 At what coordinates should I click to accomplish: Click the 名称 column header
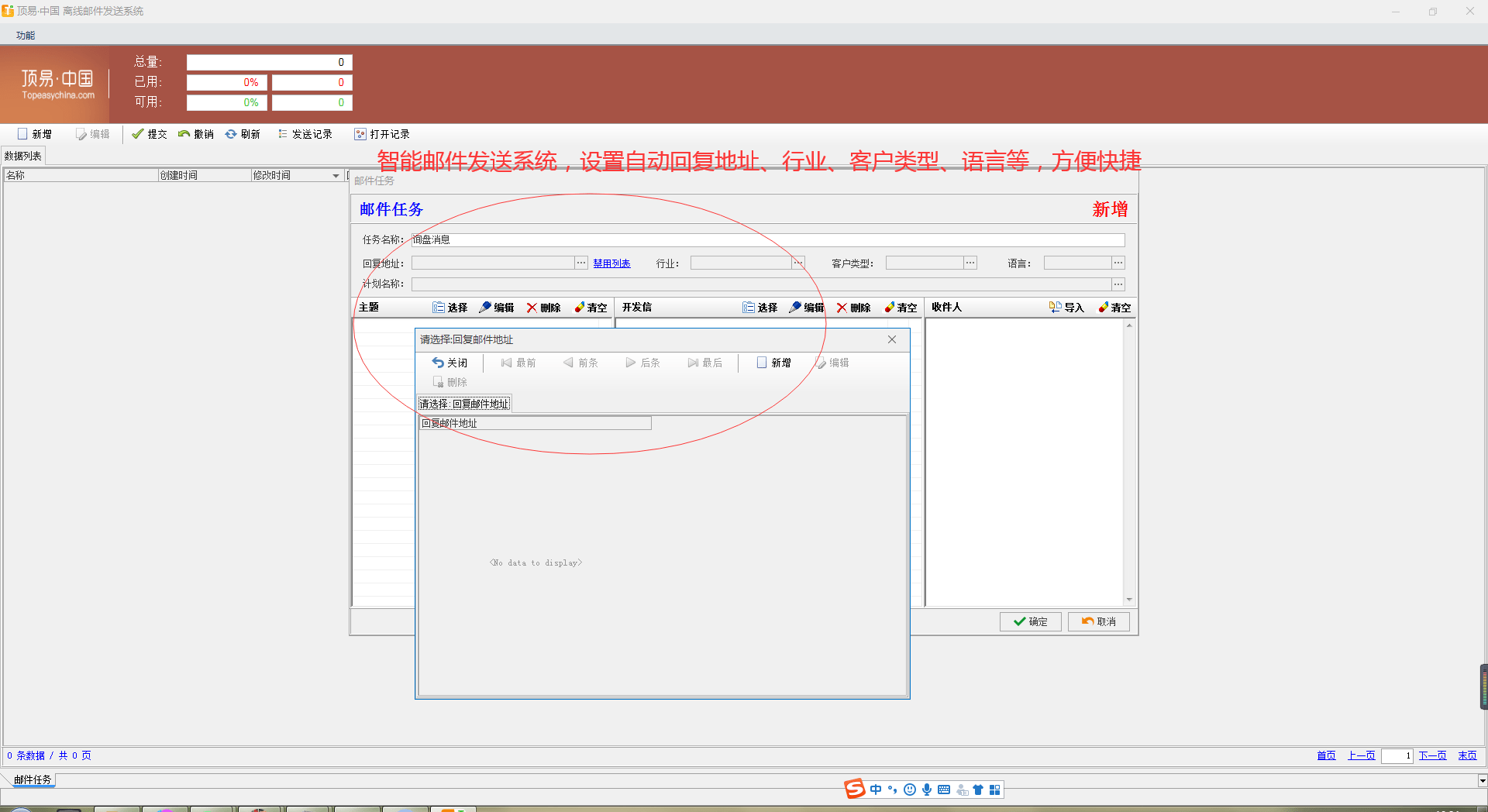(x=81, y=175)
